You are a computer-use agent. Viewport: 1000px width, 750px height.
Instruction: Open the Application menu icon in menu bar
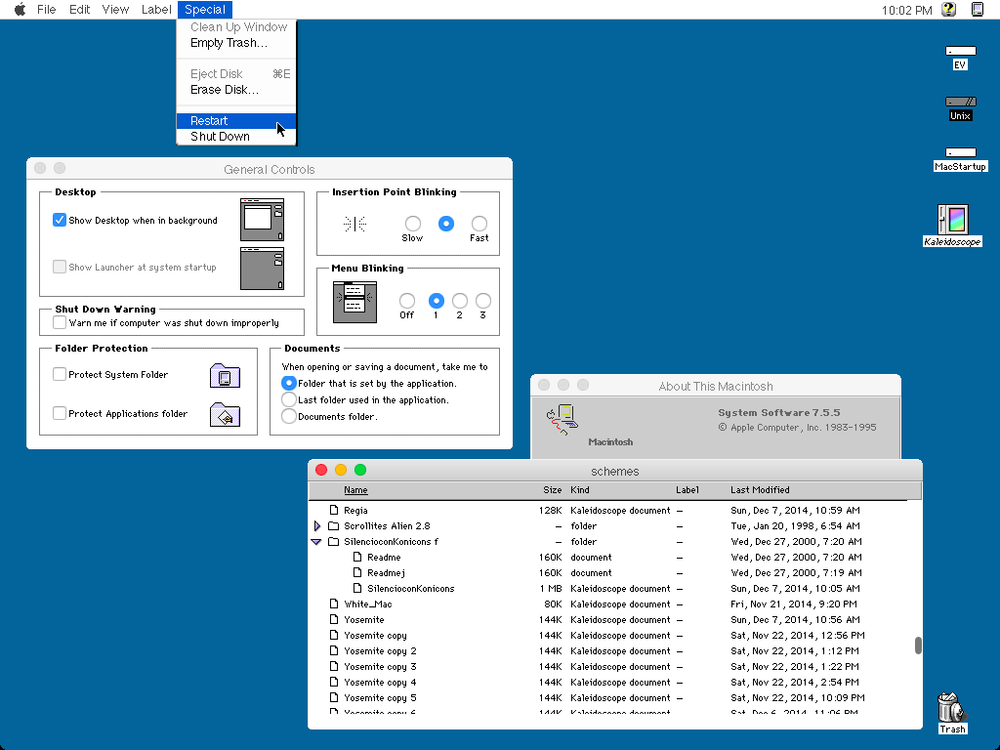tap(977, 10)
